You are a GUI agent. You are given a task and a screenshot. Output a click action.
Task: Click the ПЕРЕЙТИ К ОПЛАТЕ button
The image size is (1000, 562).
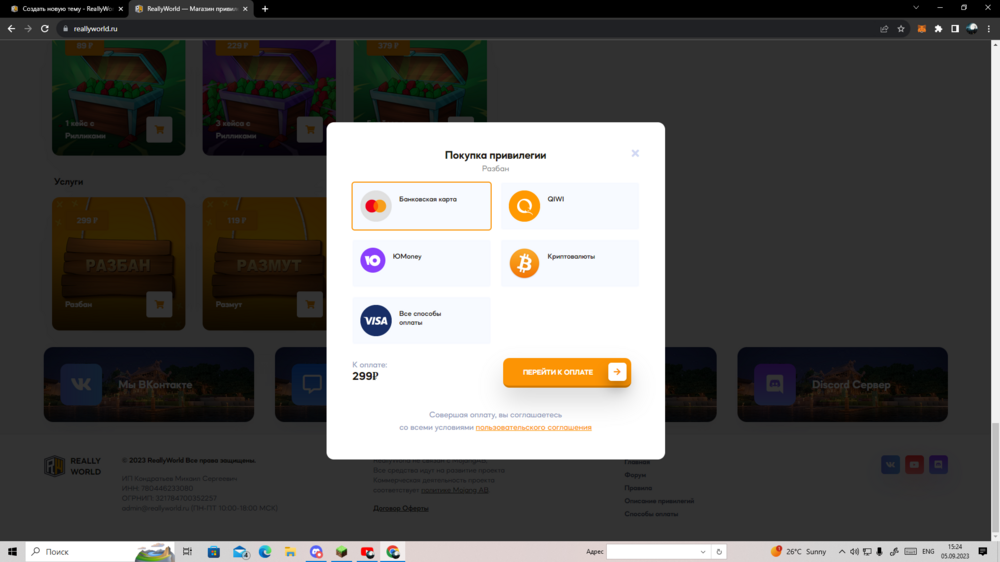point(566,372)
